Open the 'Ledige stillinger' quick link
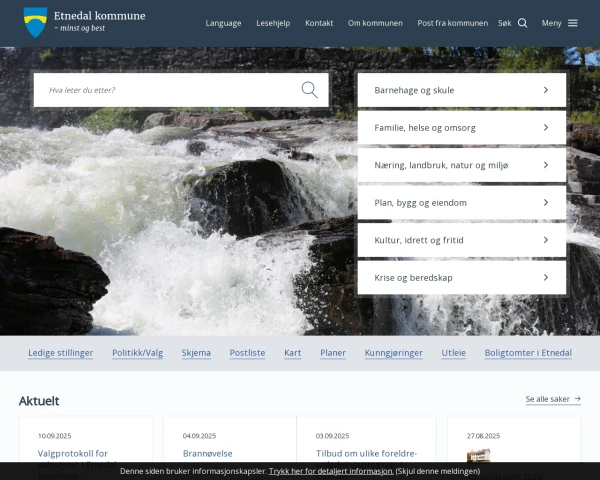 click(x=61, y=353)
